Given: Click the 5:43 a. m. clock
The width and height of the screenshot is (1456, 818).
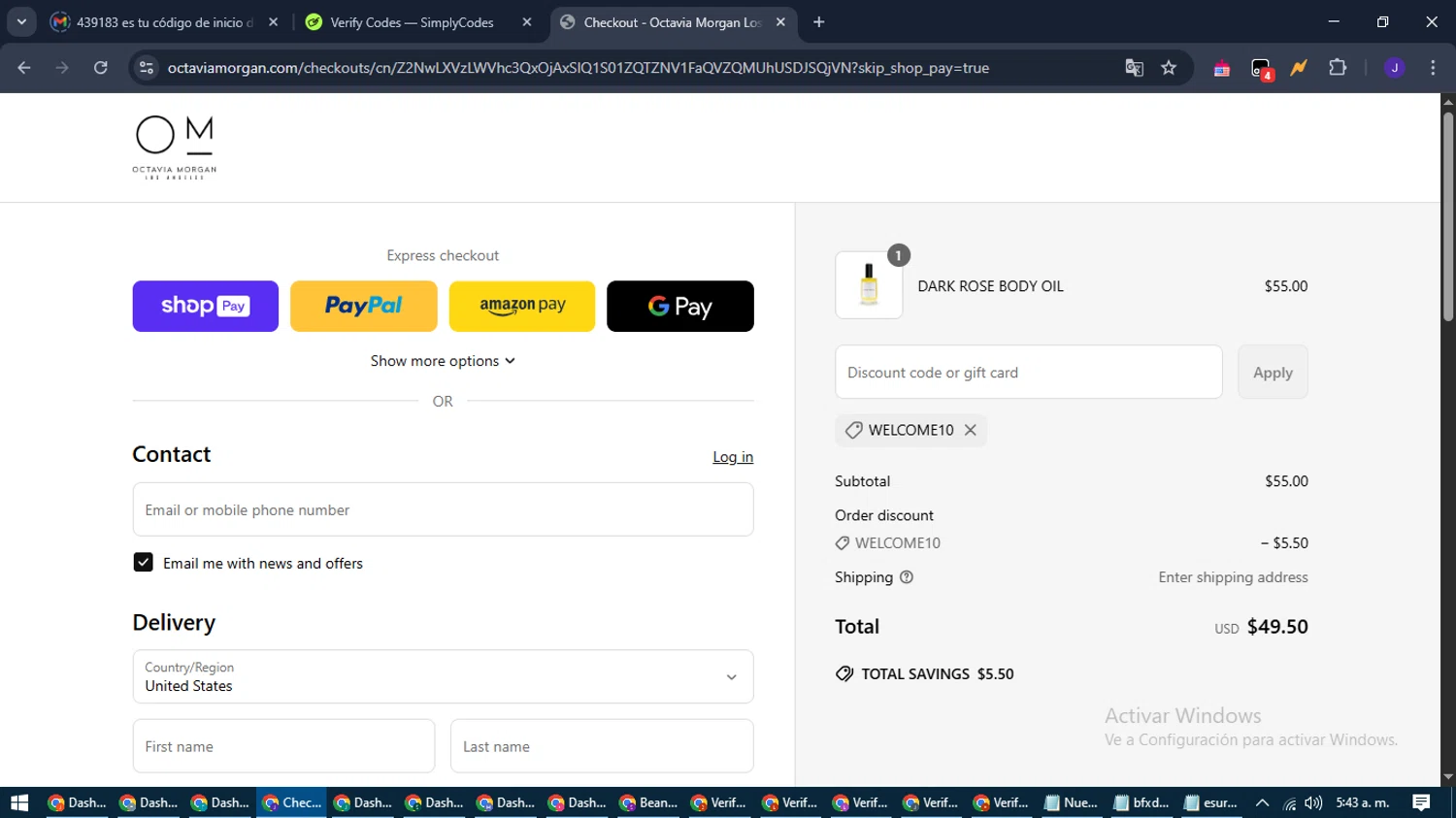Looking at the screenshot, I should click(1363, 802).
